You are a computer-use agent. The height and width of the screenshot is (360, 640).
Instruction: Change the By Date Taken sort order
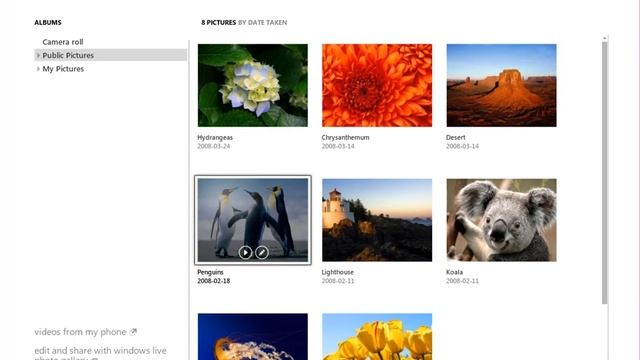point(262,22)
